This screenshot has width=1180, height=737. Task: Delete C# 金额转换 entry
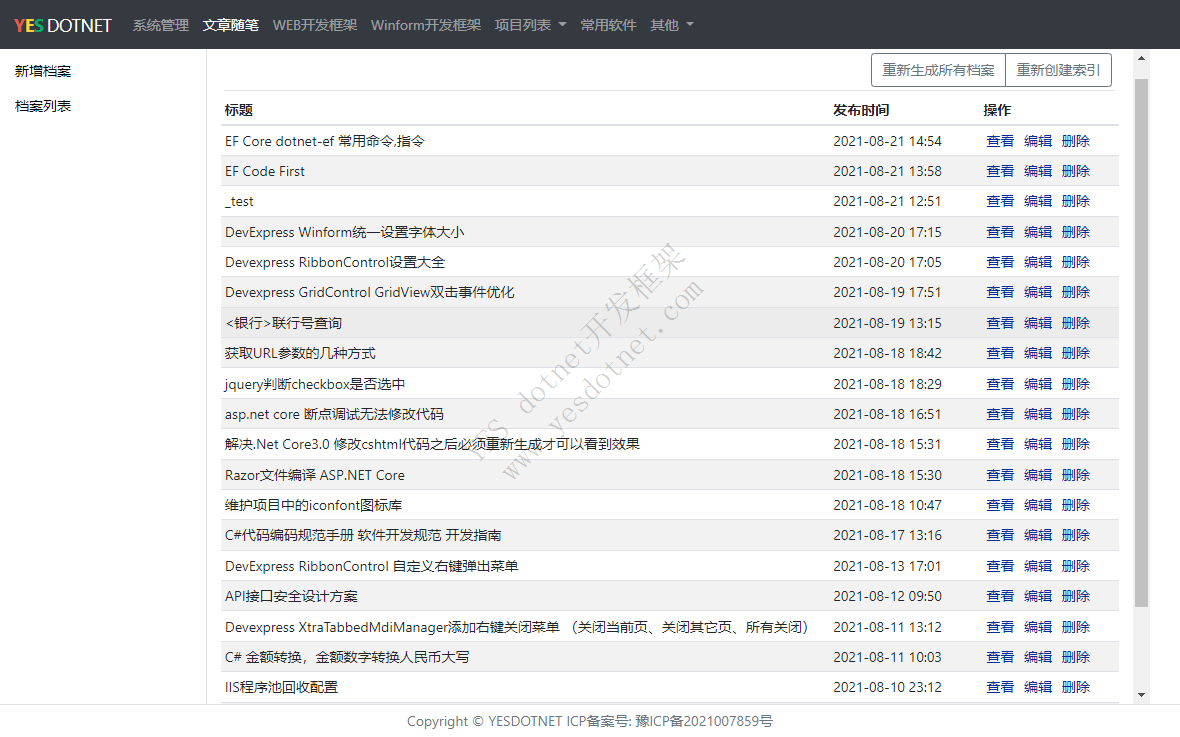(1075, 657)
